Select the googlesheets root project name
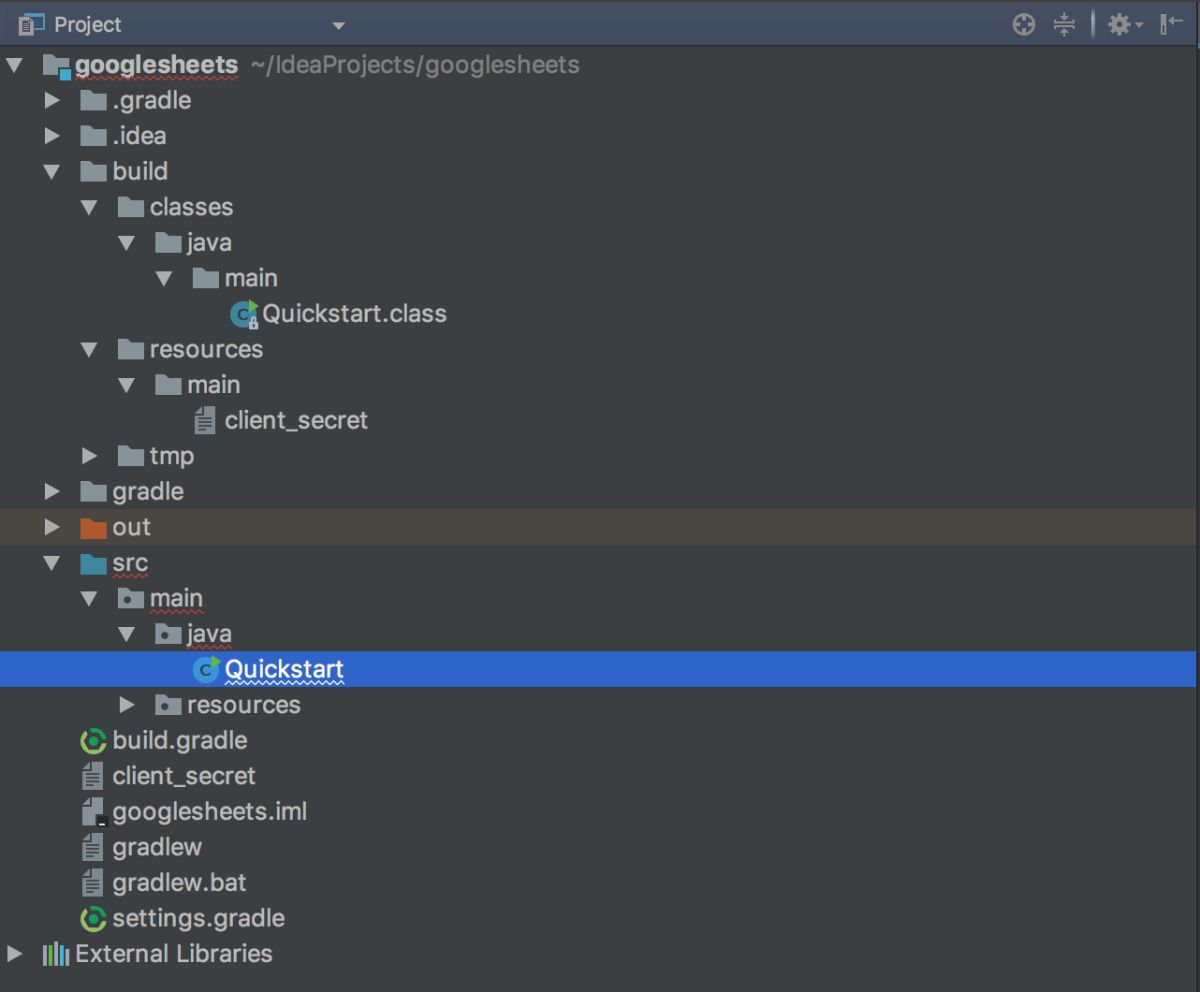 pos(157,66)
